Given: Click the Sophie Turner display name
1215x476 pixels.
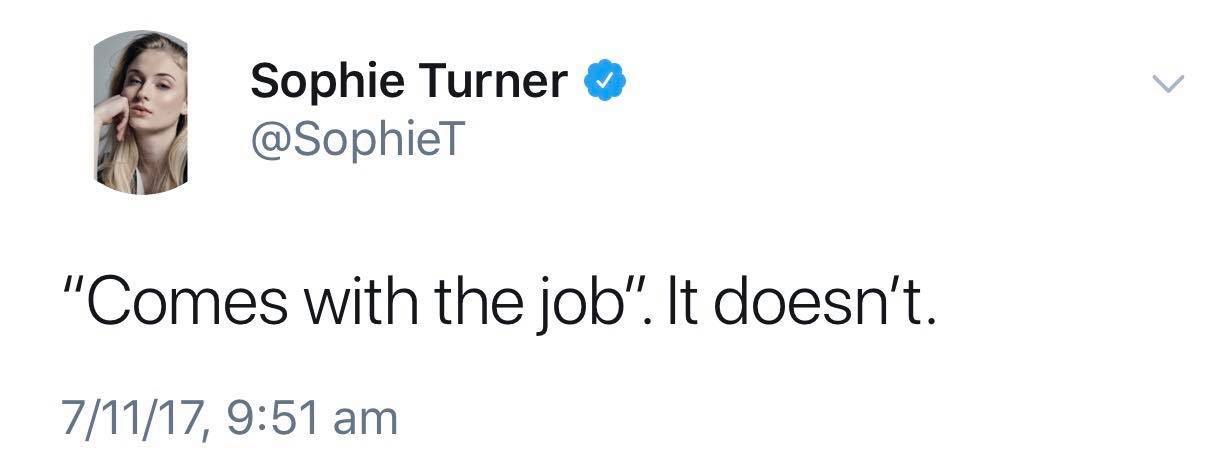Looking at the screenshot, I should coord(409,81).
